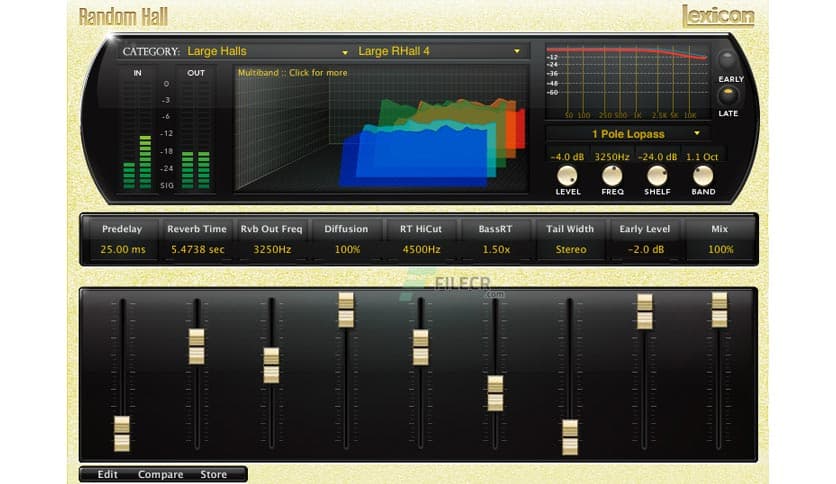Click the 3250Hz value above FREQ knob
Screen dimensions: 836x484
[x=612, y=157]
